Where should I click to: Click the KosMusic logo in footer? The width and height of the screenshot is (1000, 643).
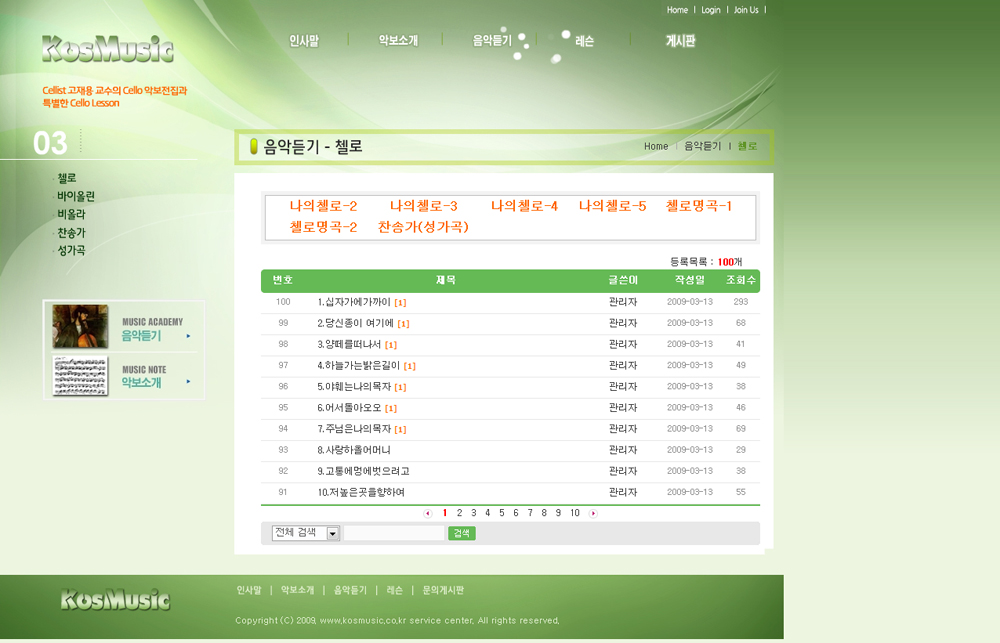click(x=115, y=600)
